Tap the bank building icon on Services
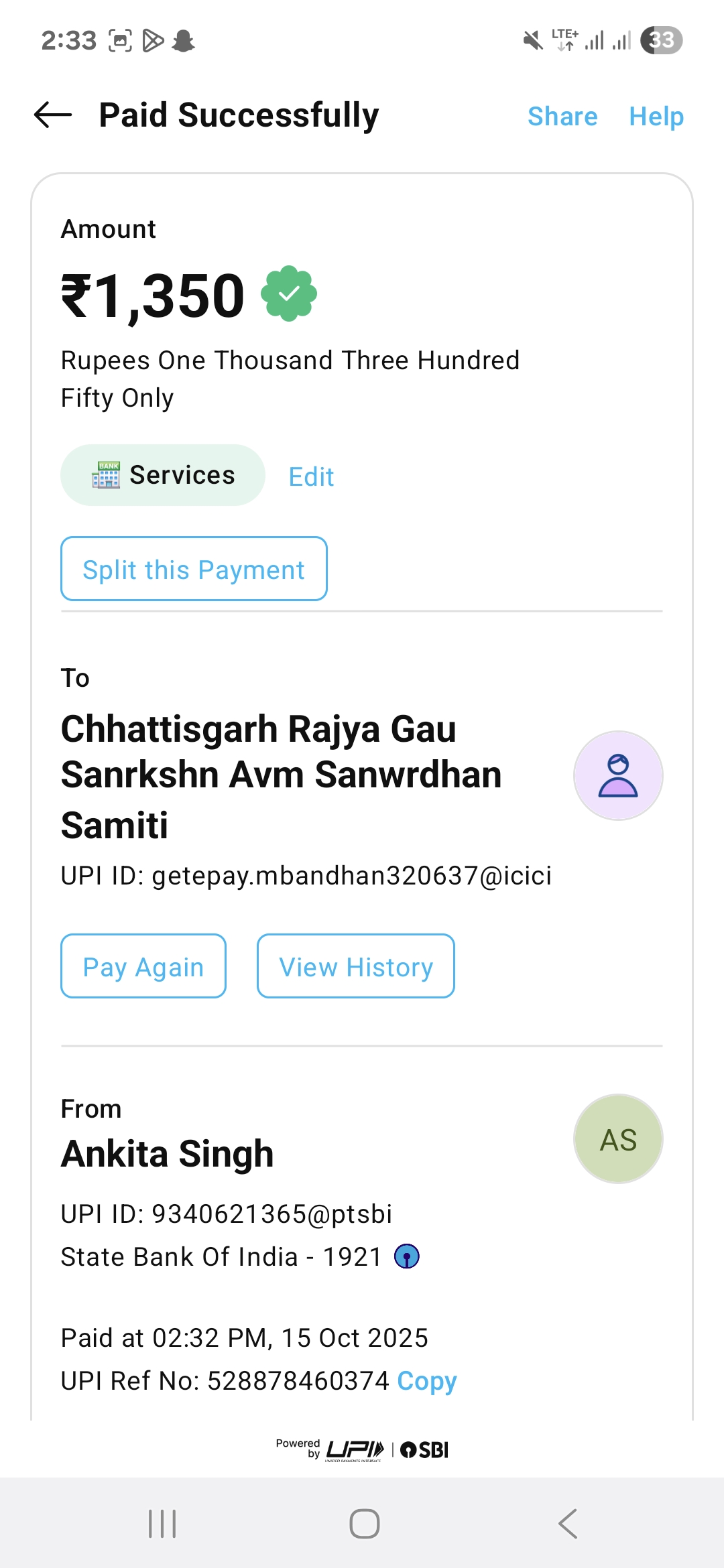 pyautogui.click(x=106, y=475)
